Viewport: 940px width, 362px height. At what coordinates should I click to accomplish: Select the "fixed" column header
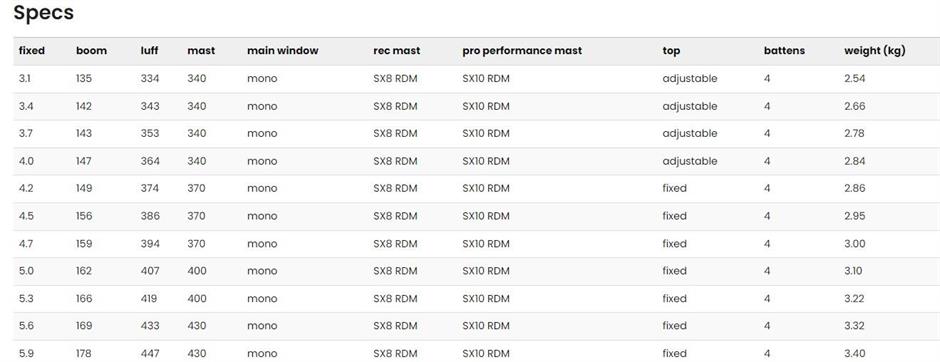[x=32, y=51]
